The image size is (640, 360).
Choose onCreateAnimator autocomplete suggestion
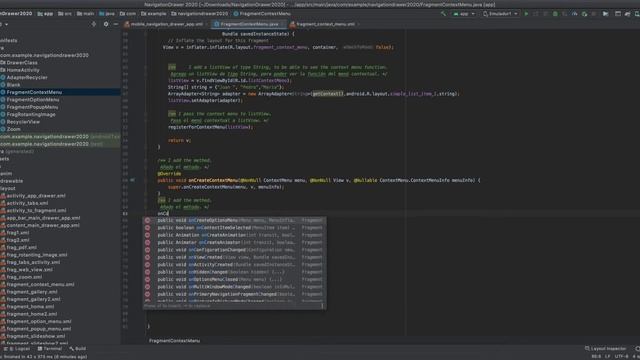tap(234, 242)
